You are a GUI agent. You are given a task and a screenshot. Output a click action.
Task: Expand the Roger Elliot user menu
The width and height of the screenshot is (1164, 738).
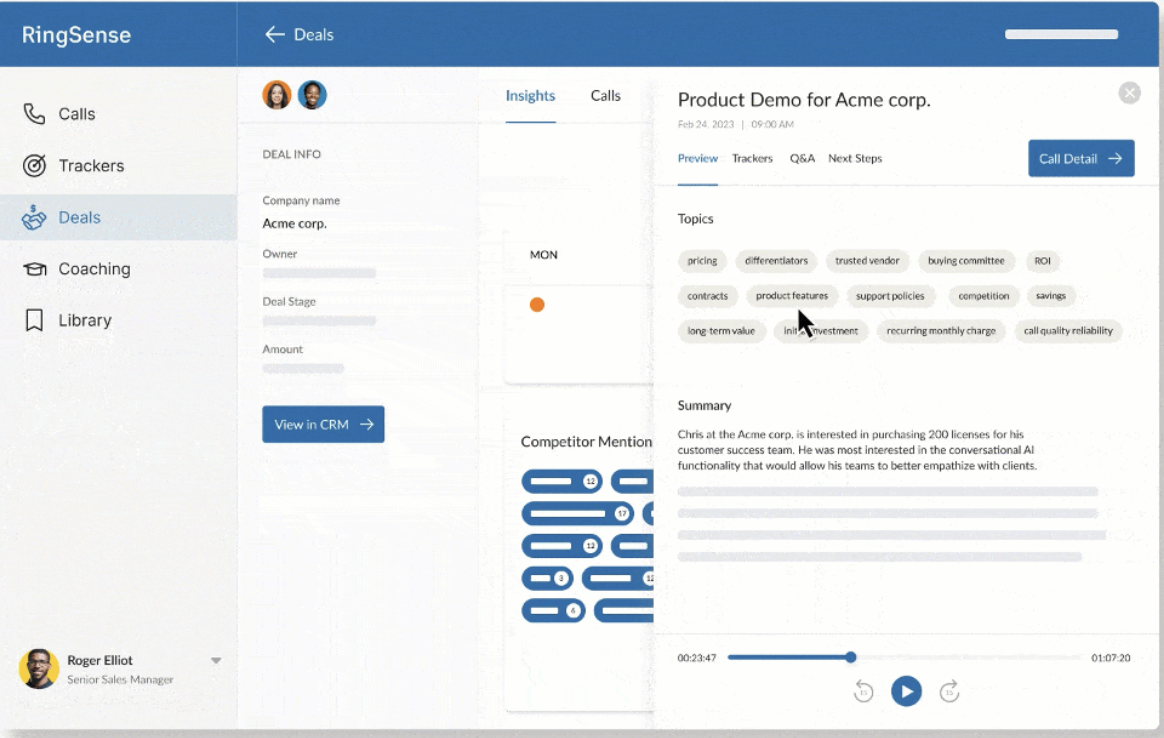click(x=215, y=660)
